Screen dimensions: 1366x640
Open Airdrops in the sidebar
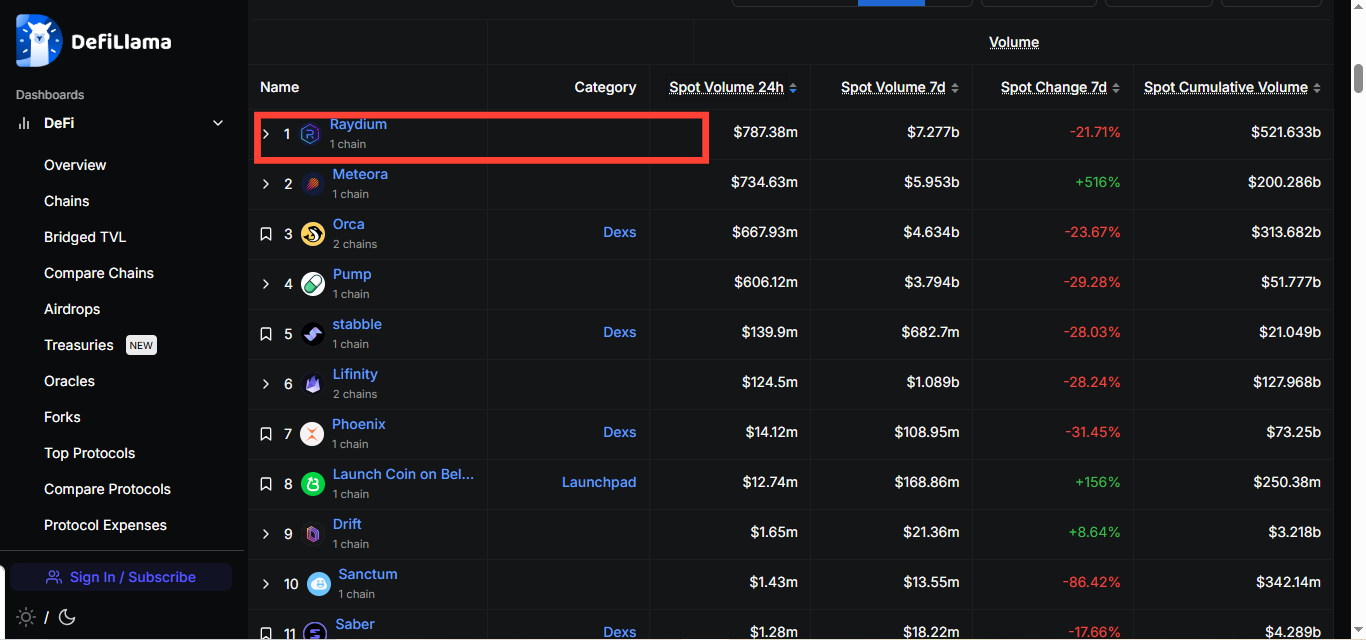[x=72, y=309]
